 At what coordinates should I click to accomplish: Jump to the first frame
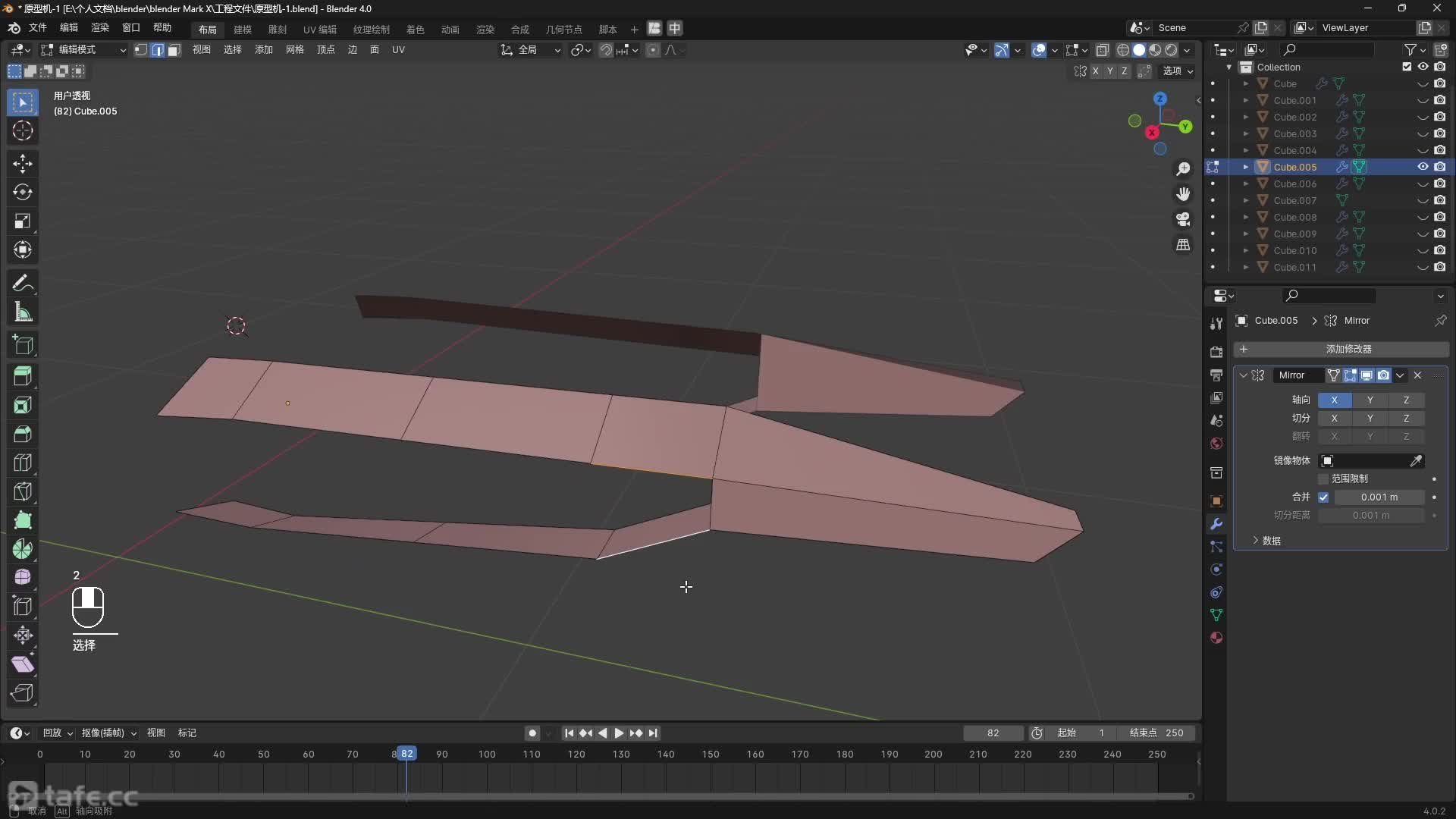coord(570,733)
